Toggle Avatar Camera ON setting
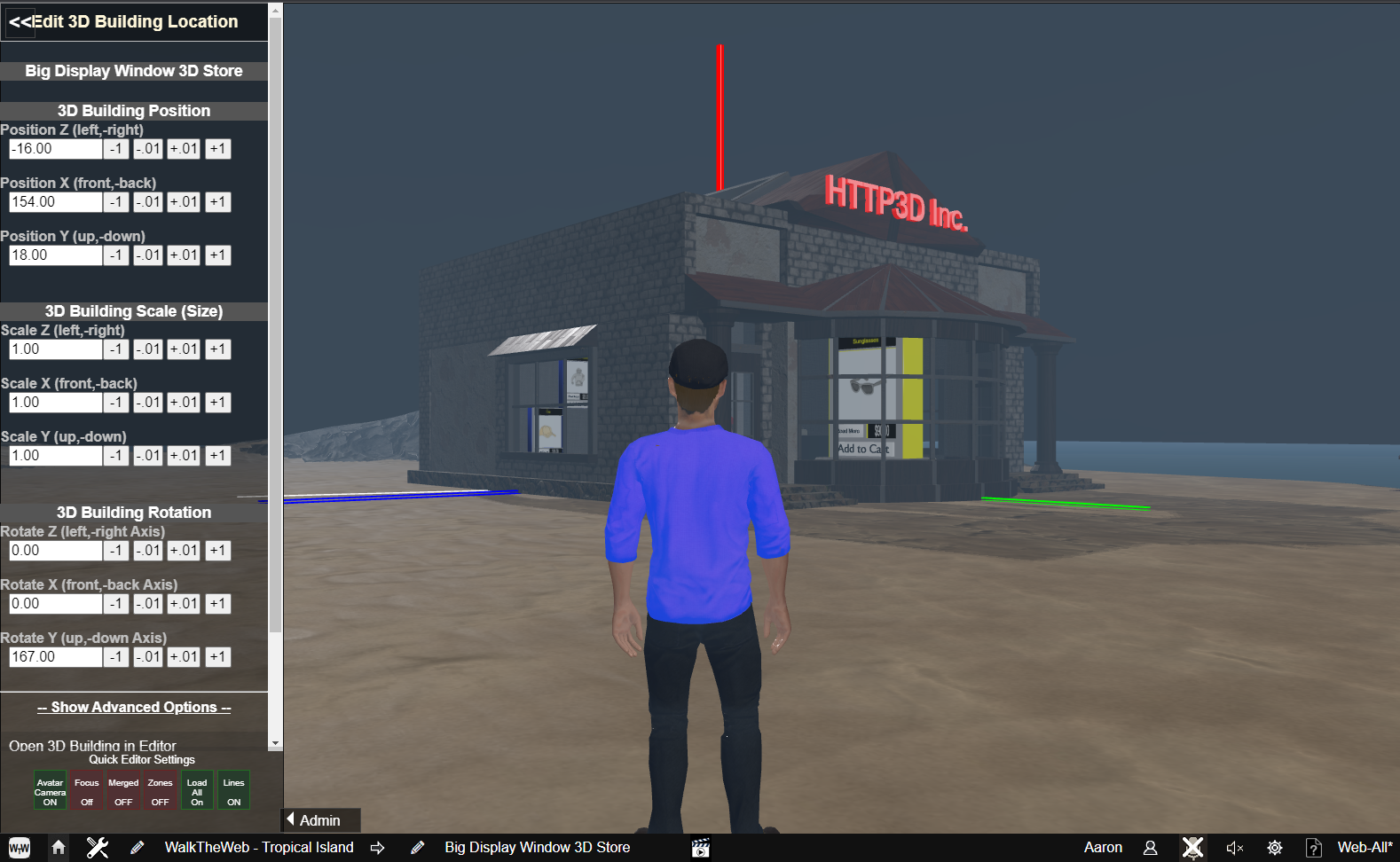Viewport: 1400px width, 862px height. point(50,790)
